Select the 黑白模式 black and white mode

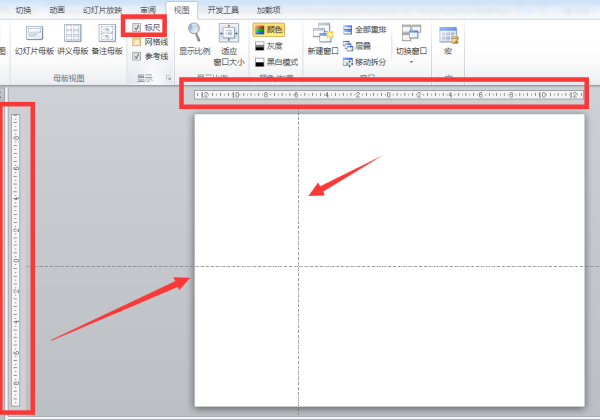(276, 62)
